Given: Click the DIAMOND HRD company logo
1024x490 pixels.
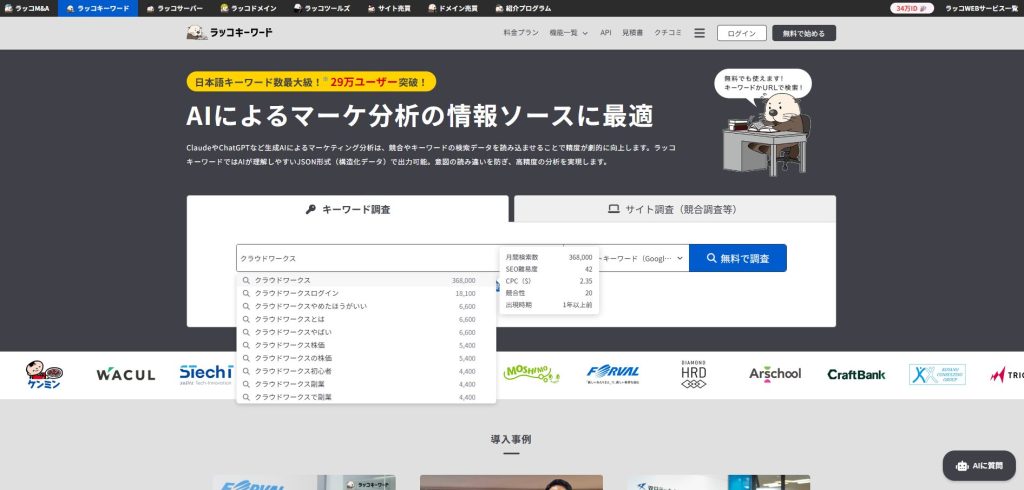Looking at the screenshot, I should pos(694,374).
